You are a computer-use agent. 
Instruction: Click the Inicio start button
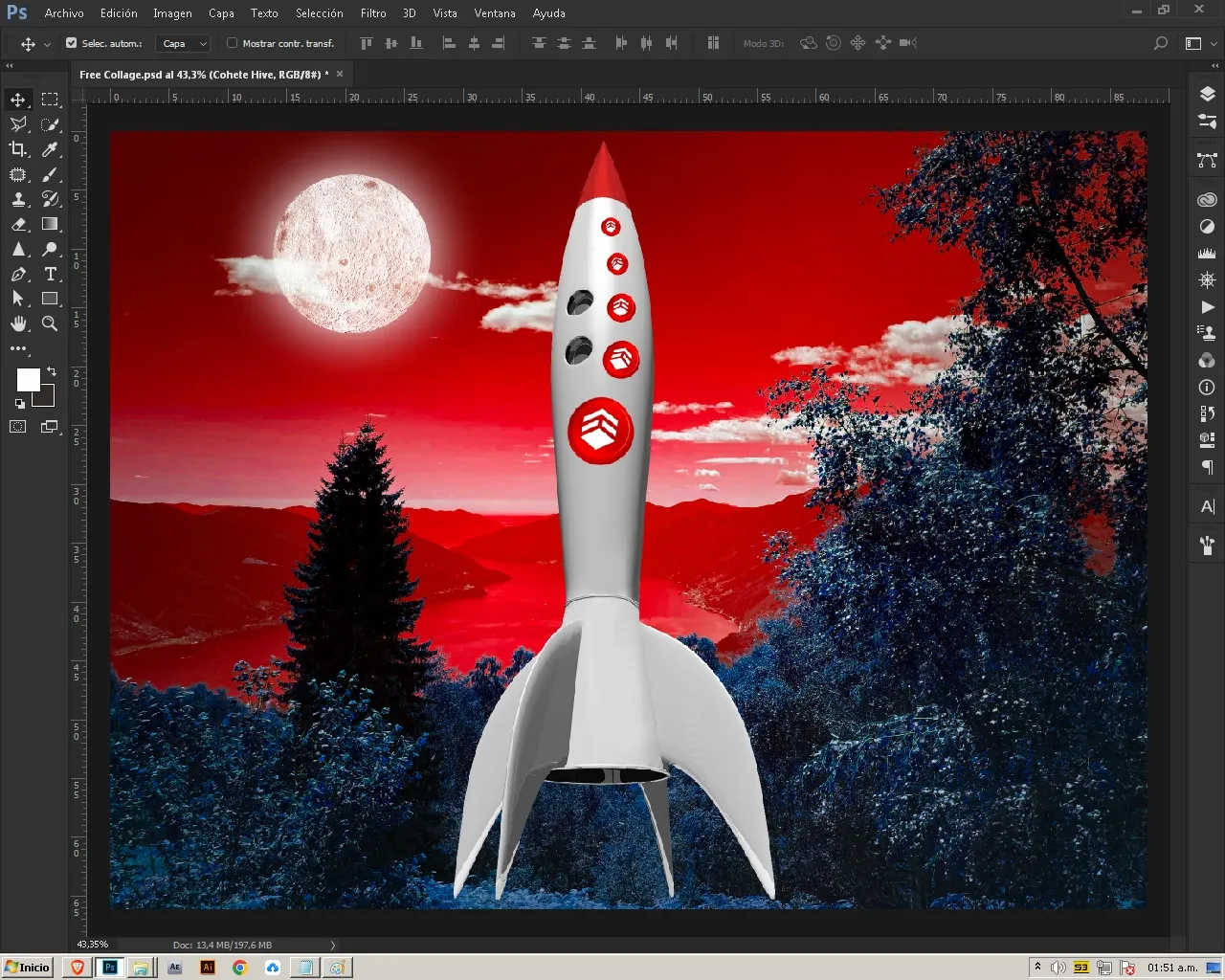coord(27,967)
